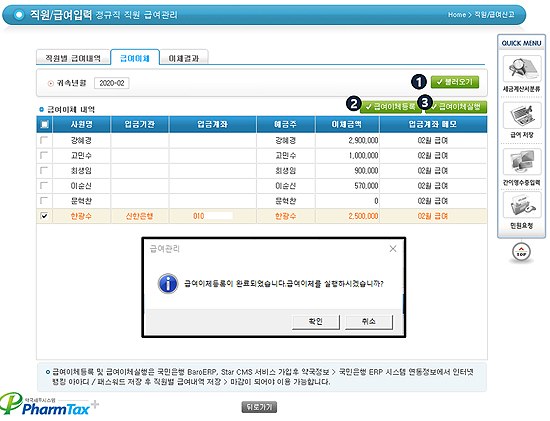Click the 입금계좌 메모 column header
Image resolution: width=550 pixels, height=421 pixels.
click(x=433, y=124)
